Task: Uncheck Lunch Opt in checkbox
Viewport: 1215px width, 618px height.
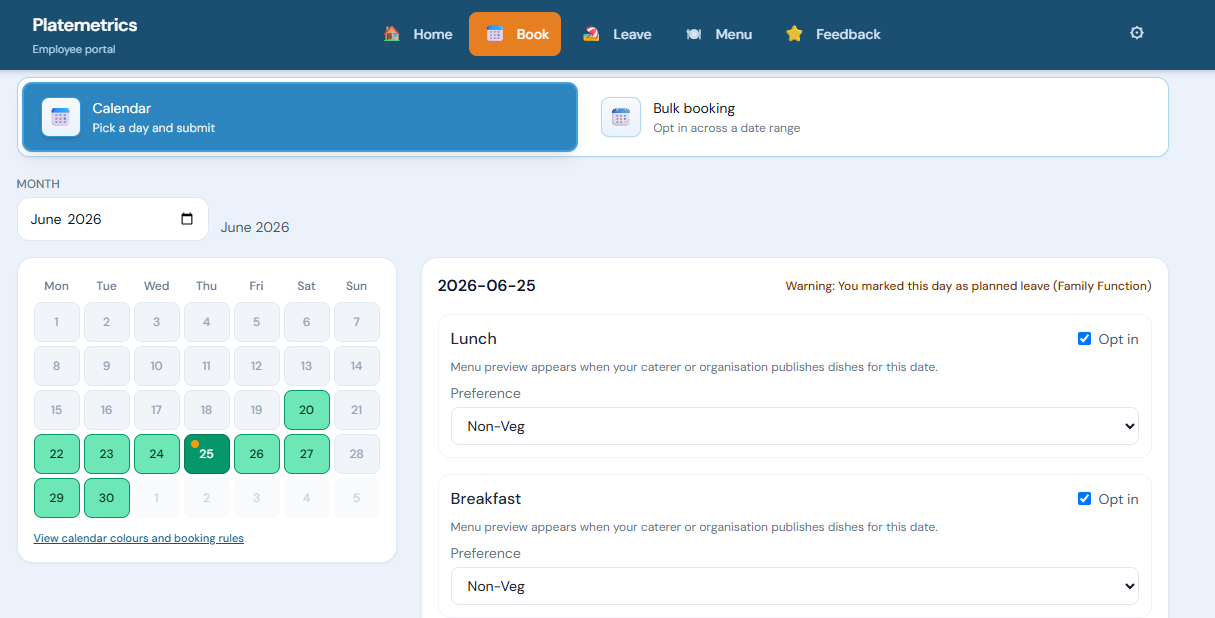Action: 1084,339
